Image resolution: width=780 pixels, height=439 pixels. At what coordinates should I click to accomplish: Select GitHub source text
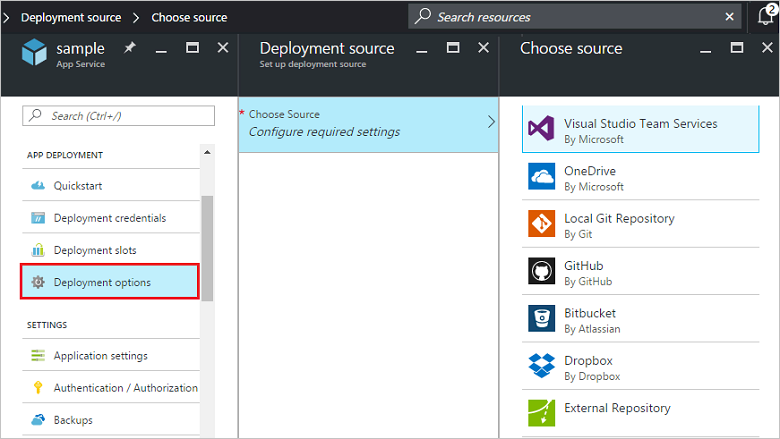(x=584, y=265)
